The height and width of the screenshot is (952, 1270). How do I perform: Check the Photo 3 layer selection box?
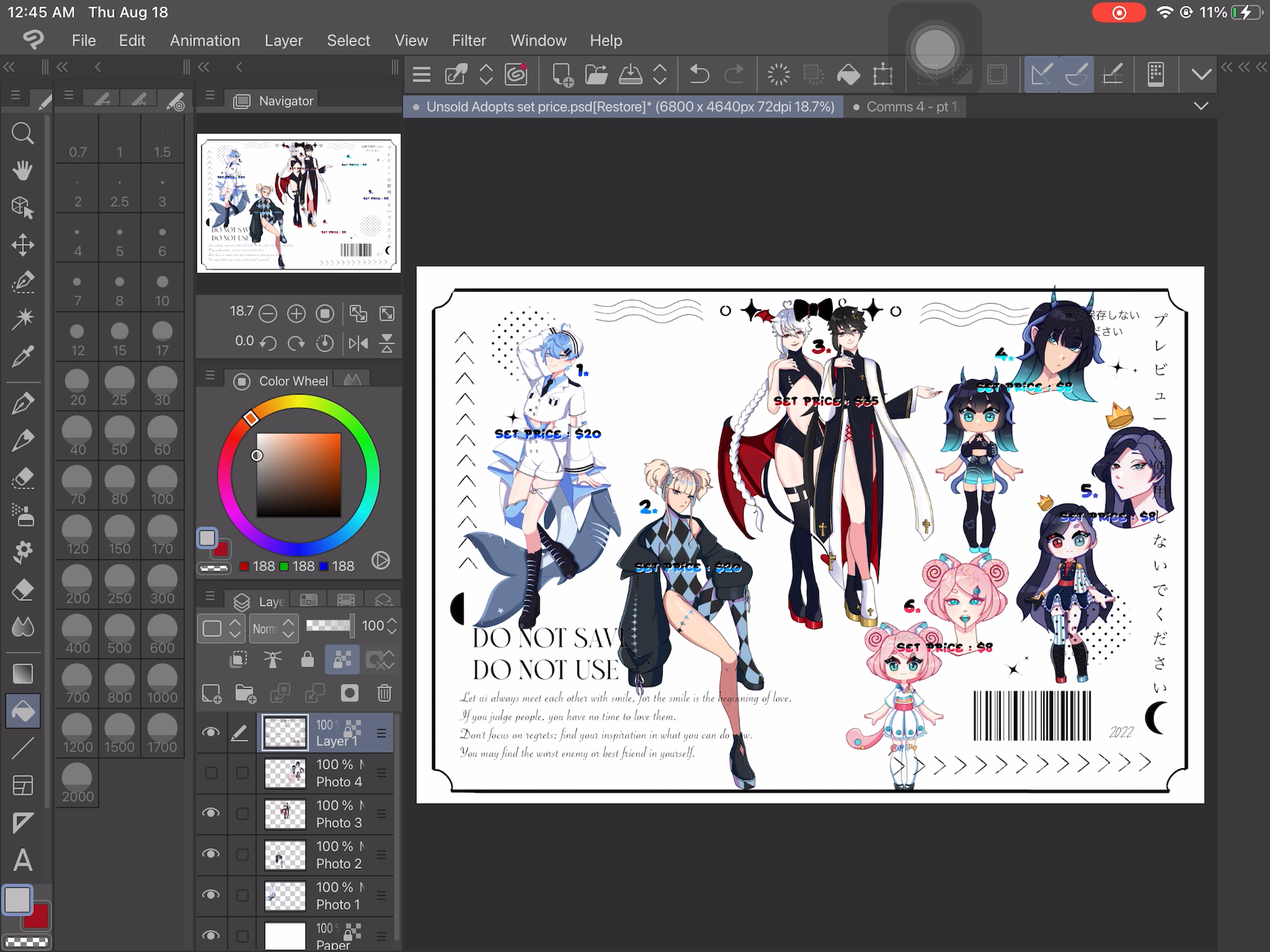tap(243, 814)
